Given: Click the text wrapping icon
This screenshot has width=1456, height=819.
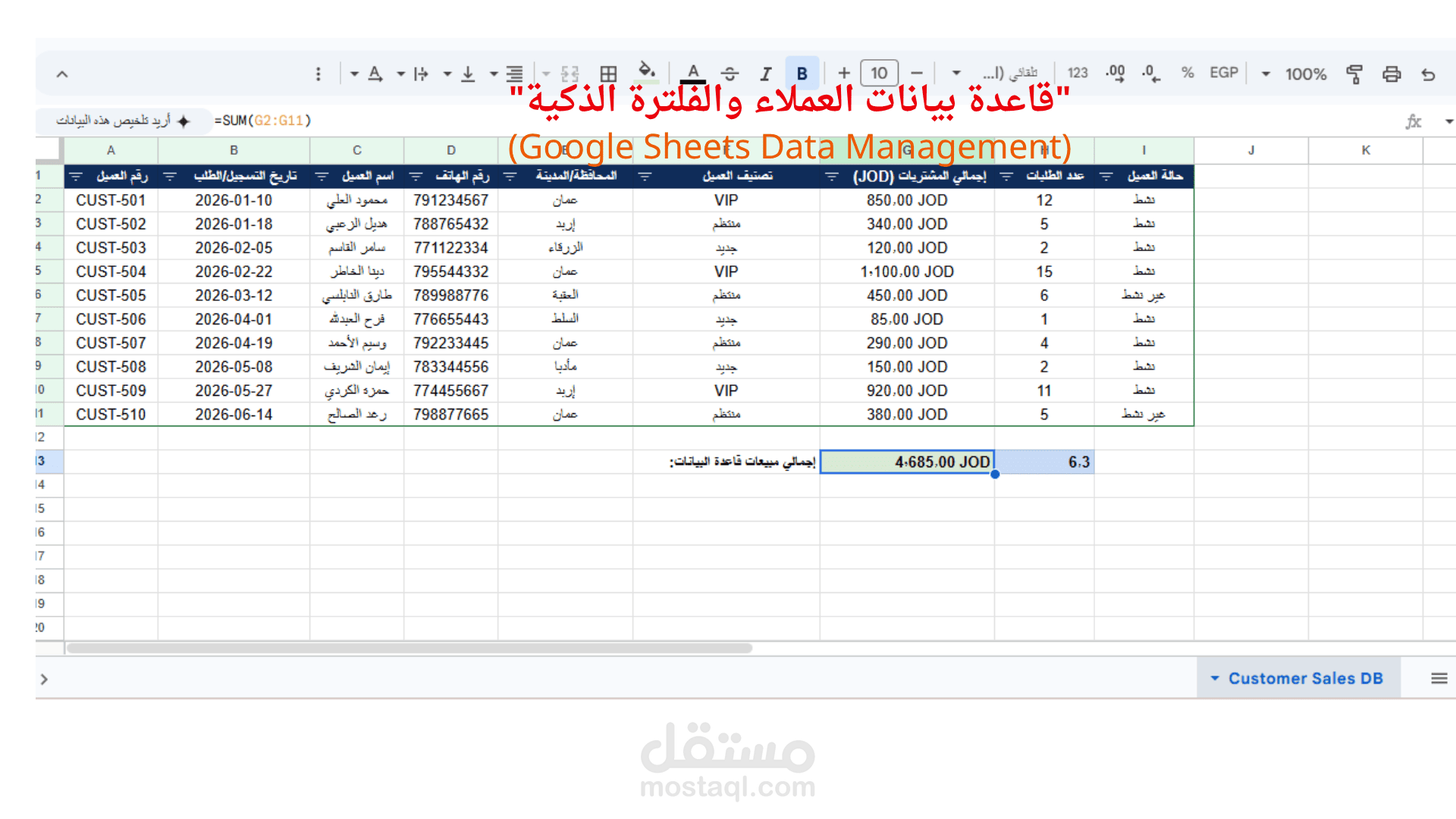Looking at the screenshot, I should pyautogui.click(x=421, y=74).
